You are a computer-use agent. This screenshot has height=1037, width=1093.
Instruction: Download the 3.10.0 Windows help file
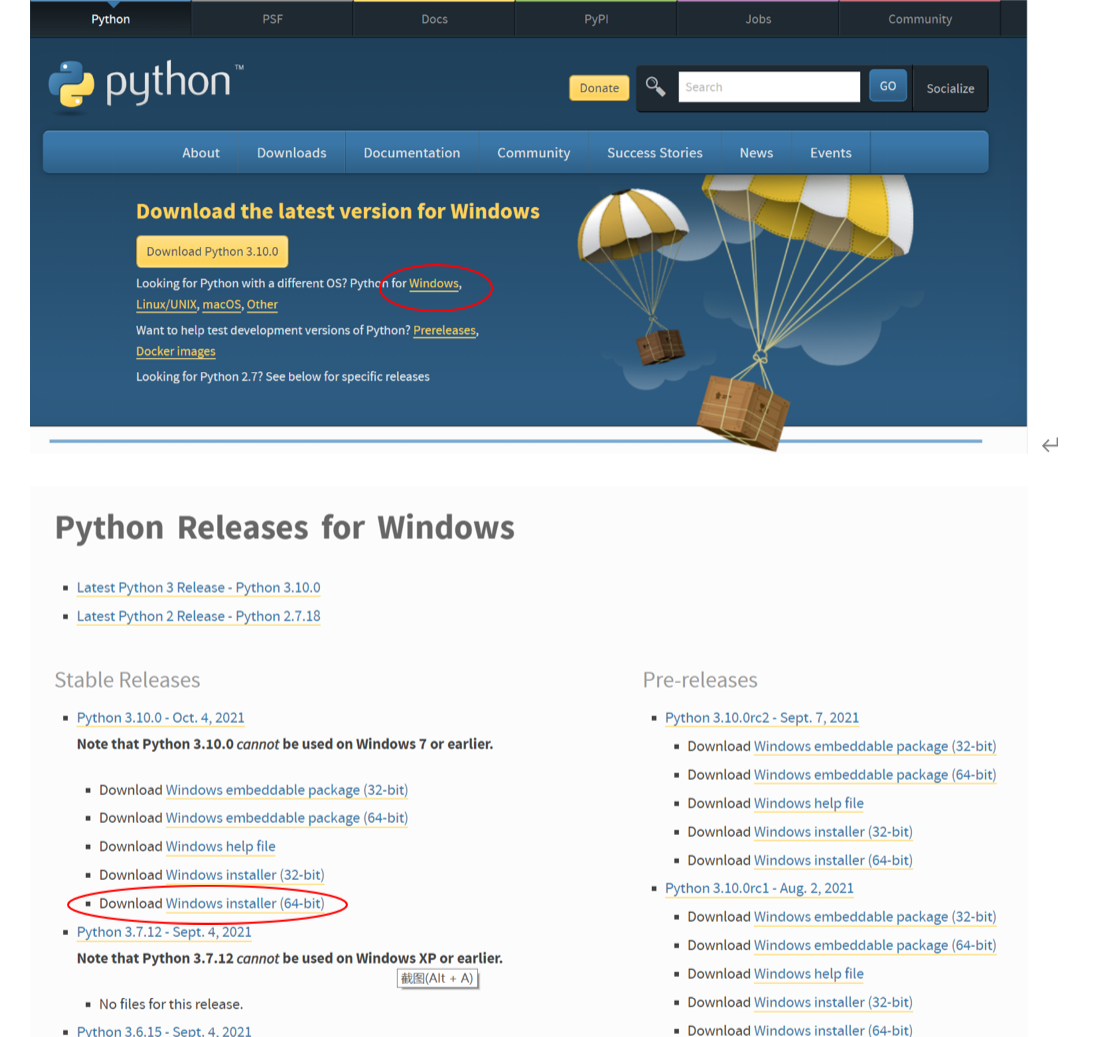(220, 846)
